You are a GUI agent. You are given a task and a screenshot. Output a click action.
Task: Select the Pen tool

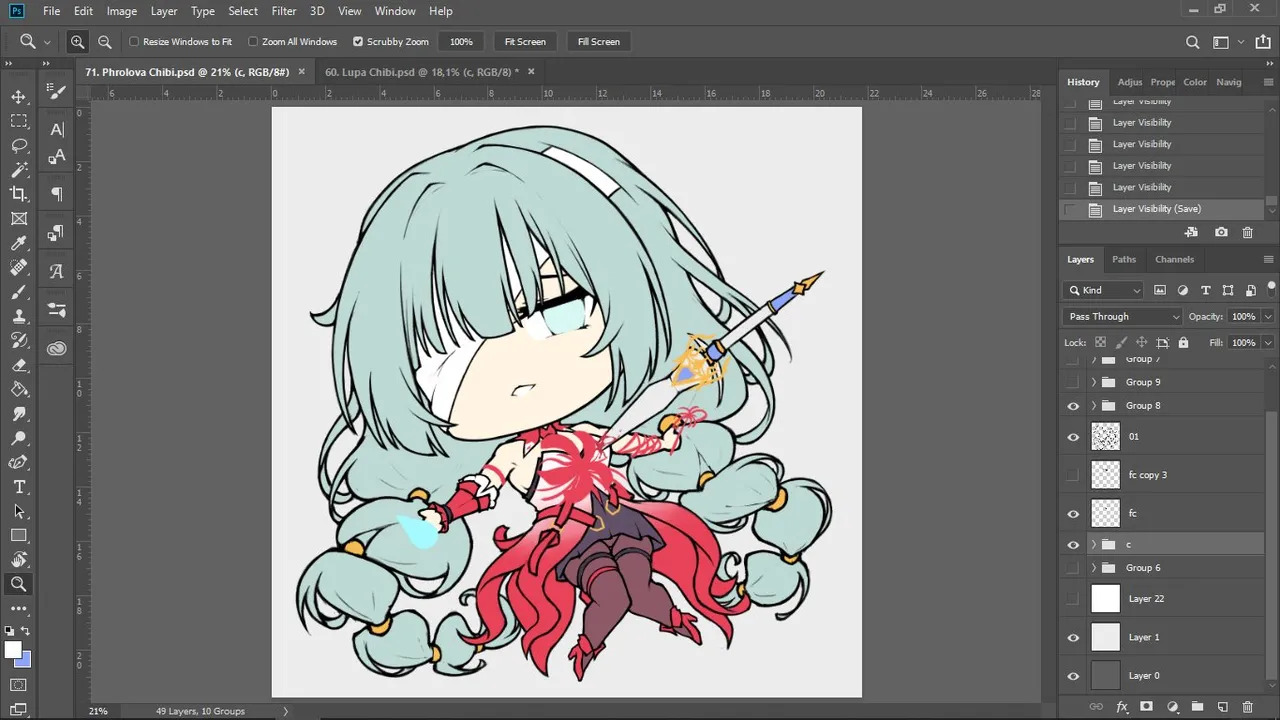pyautogui.click(x=19, y=463)
